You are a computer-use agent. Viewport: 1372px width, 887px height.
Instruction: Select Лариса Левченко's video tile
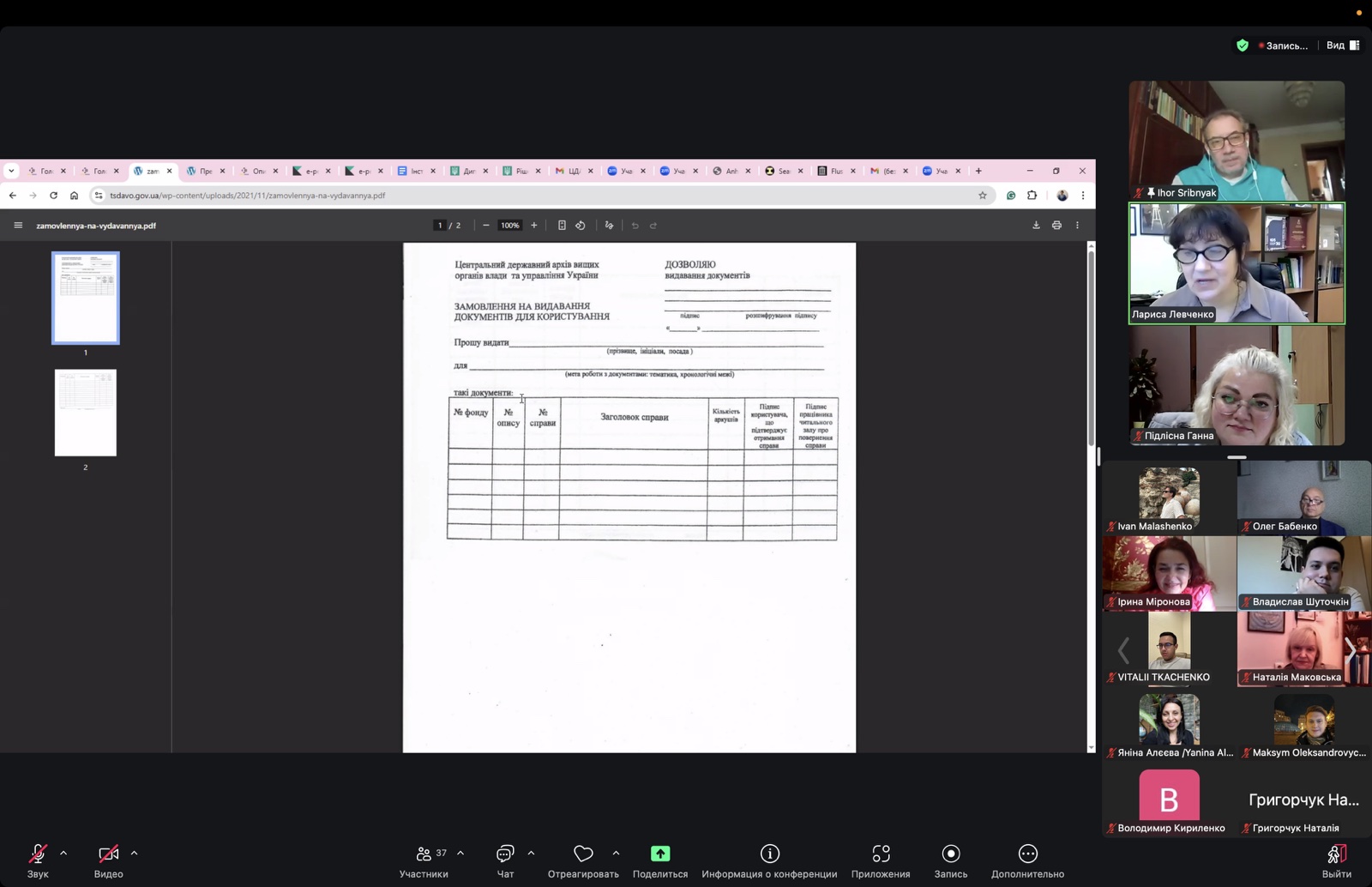tap(1237, 262)
